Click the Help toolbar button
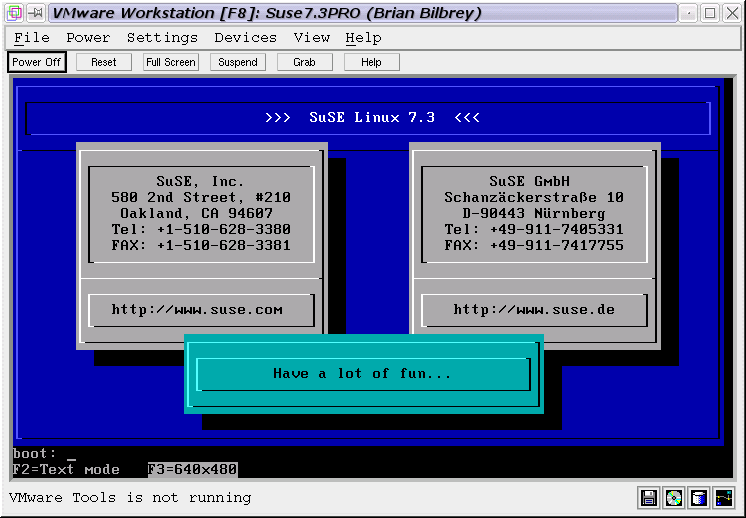The image size is (746, 518). [x=371, y=62]
